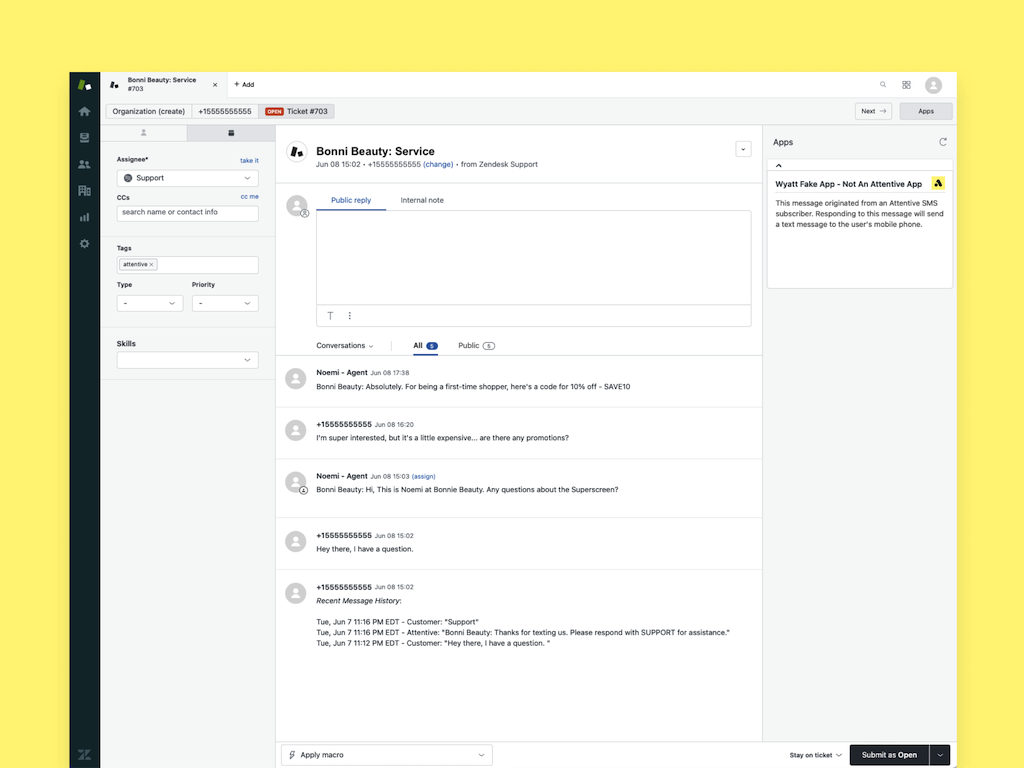Switch to the user info tab icon in the left panel
This screenshot has height=768, width=1024.
[x=144, y=133]
